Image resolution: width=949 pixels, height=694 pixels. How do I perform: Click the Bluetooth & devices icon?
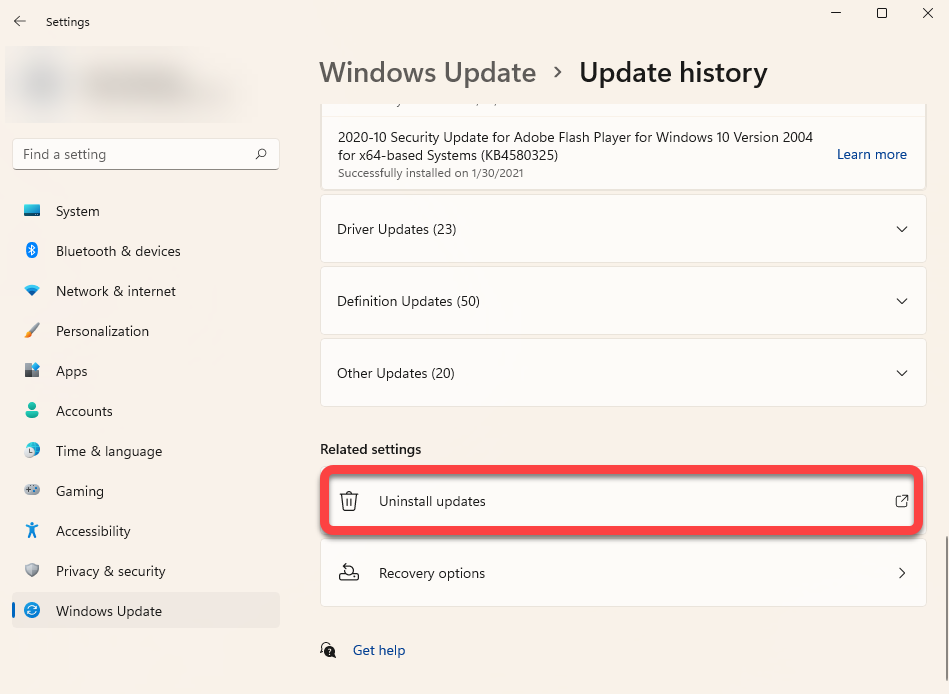pos(32,251)
